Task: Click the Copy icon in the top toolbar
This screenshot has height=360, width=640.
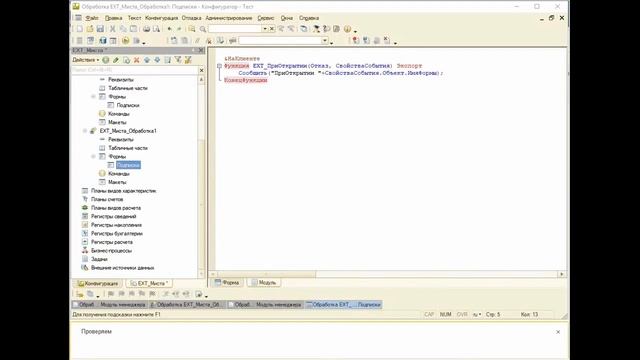Action: coord(123,29)
